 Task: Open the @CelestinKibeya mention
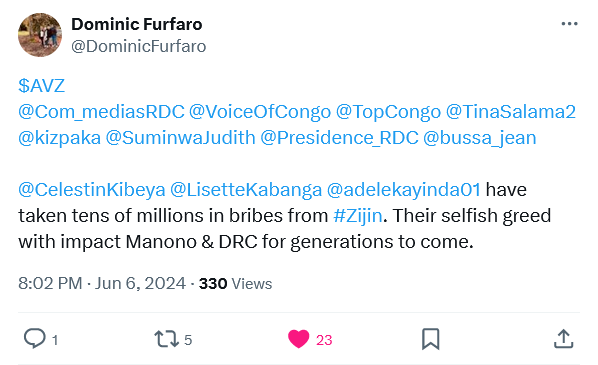92,190
